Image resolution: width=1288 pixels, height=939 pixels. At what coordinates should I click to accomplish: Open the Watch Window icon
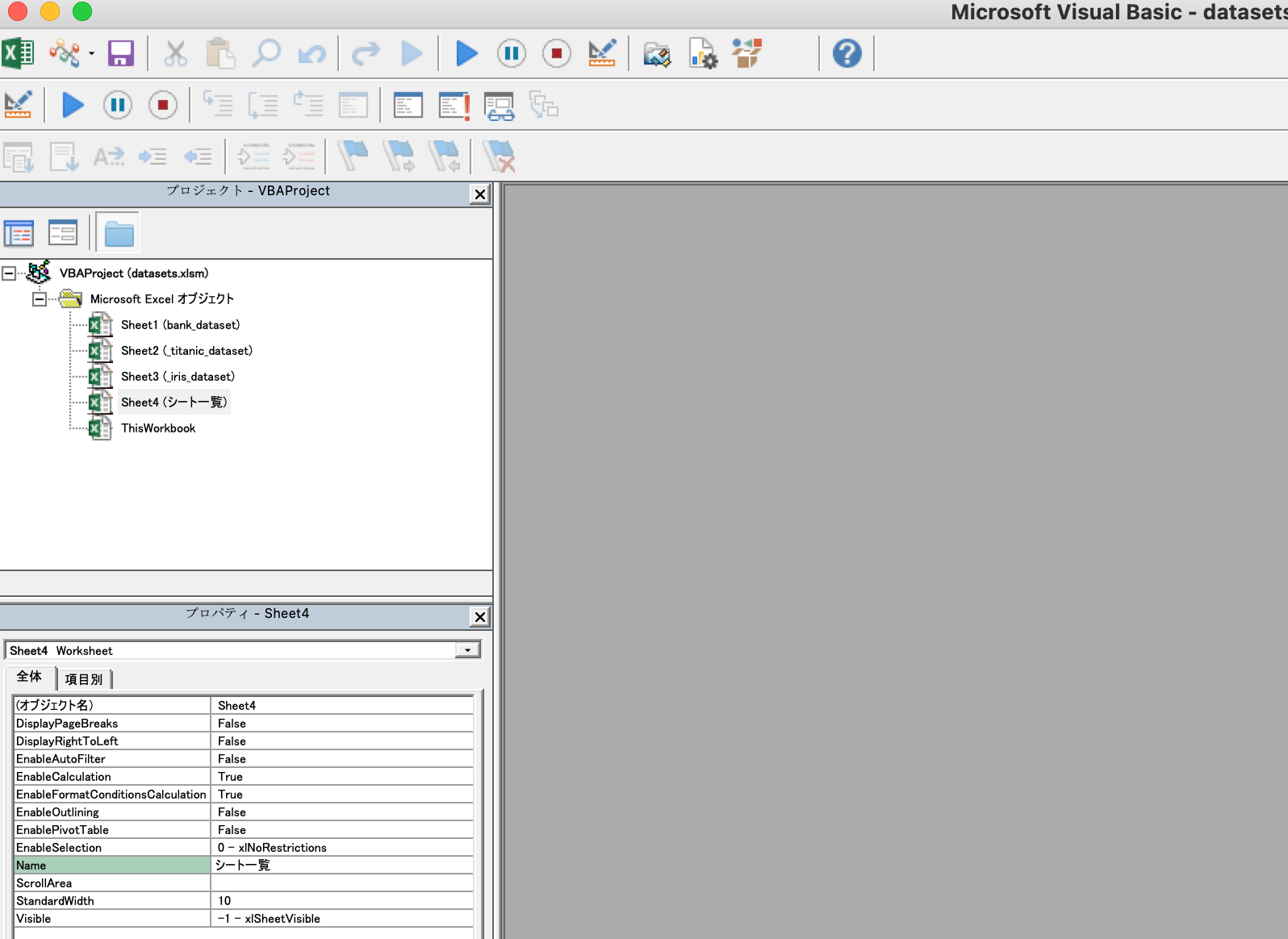pyautogui.click(x=454, y=105)
